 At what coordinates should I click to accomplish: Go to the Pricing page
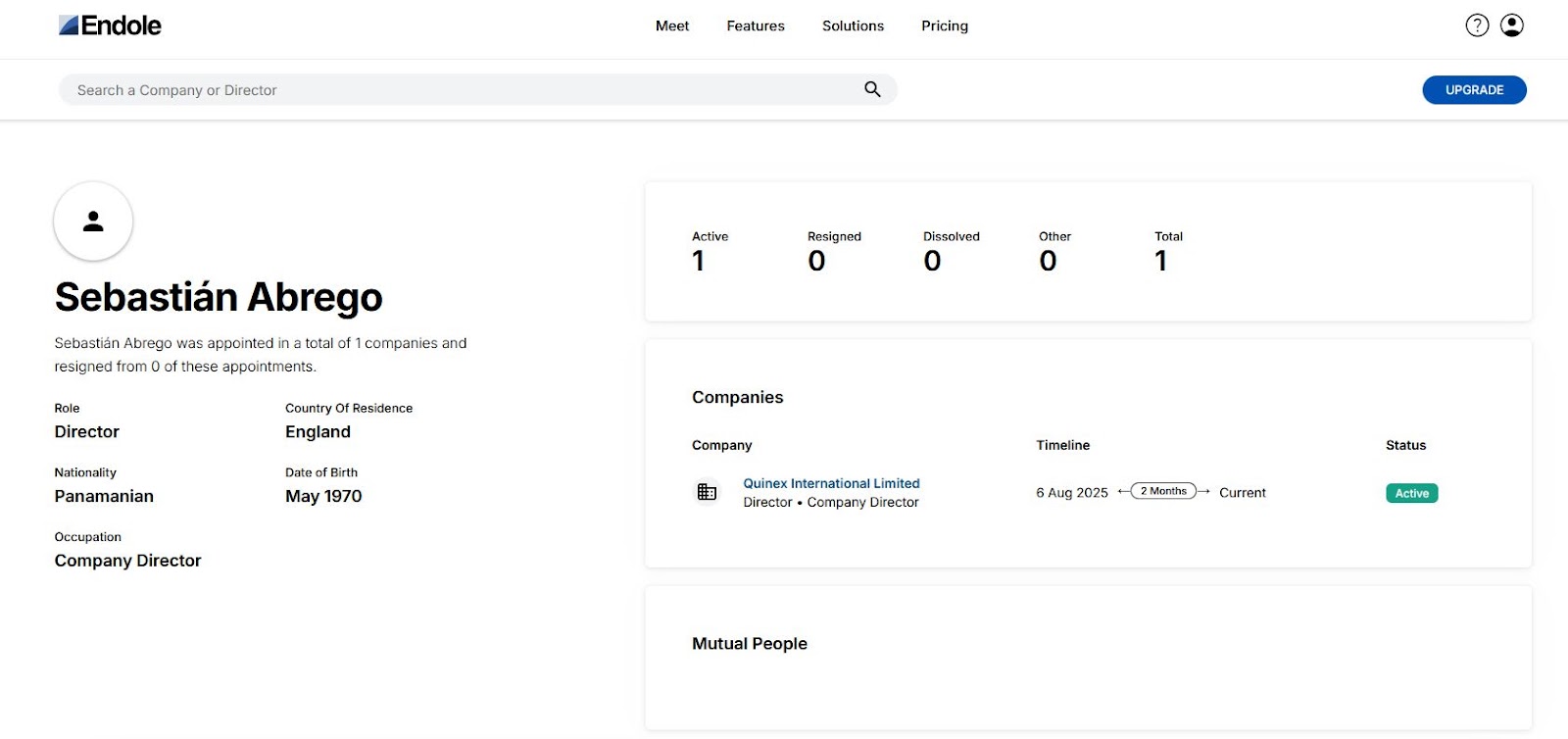[x=945, y=26]
